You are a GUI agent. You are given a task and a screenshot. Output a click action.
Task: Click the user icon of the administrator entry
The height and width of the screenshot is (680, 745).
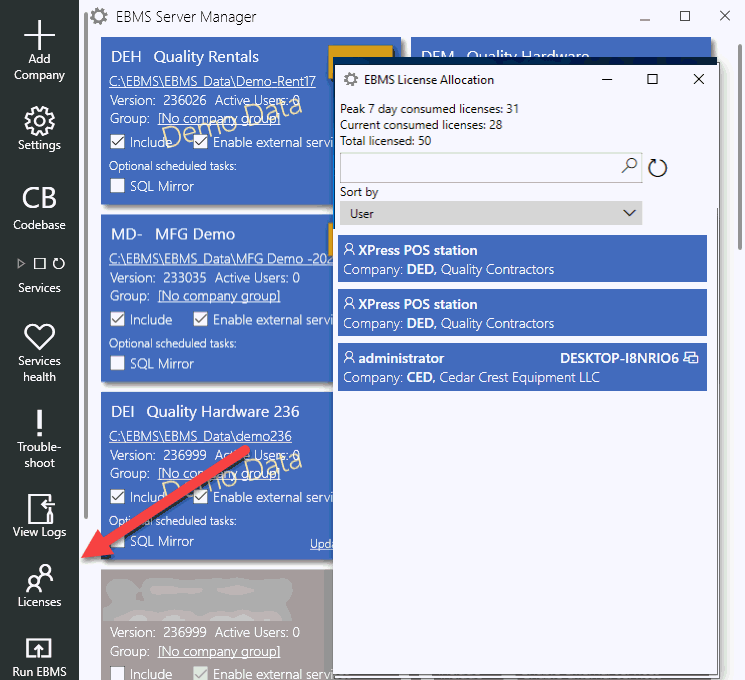[x=349, y=357]
